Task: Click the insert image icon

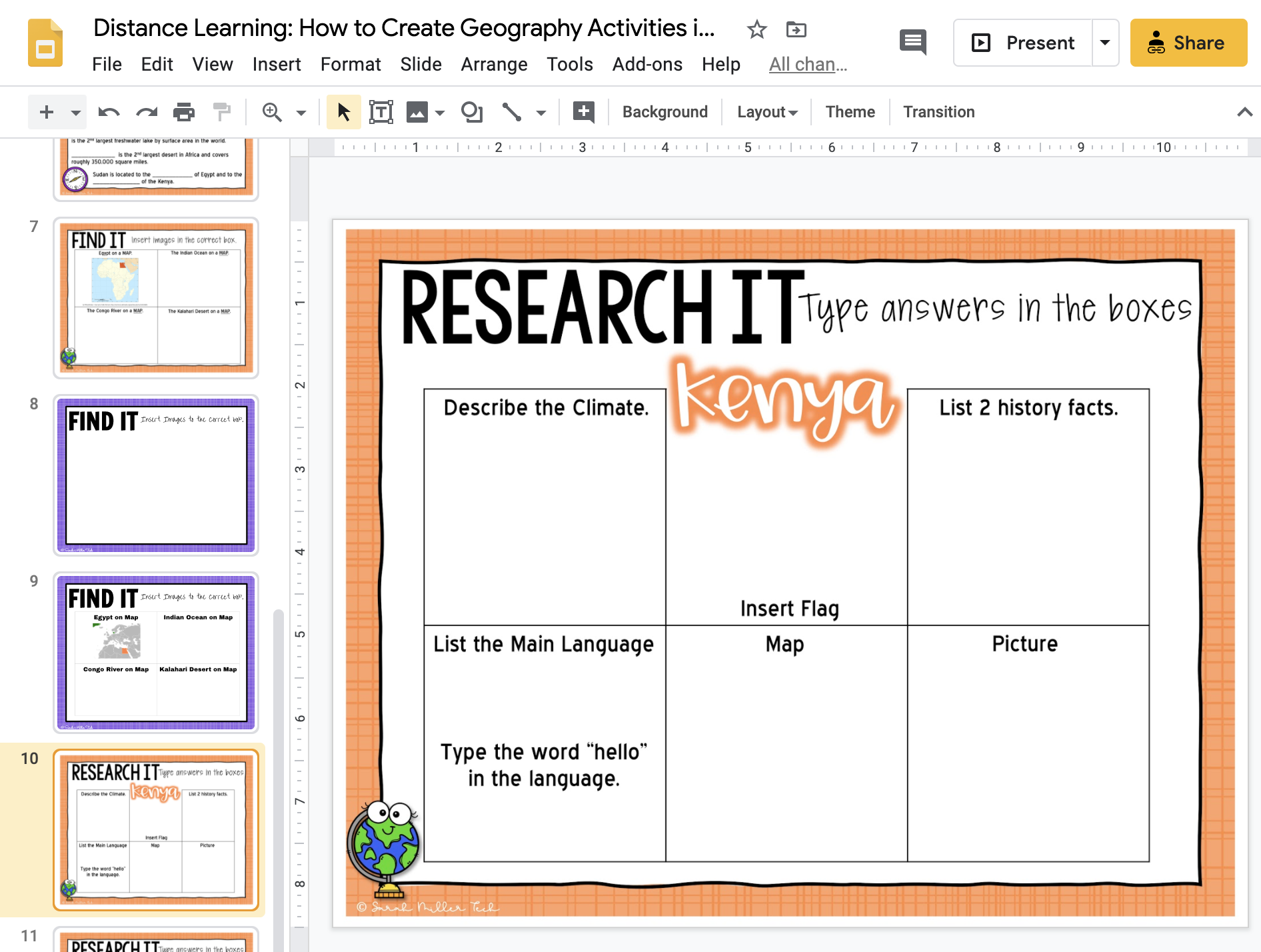Action: (x=417, y=112)
